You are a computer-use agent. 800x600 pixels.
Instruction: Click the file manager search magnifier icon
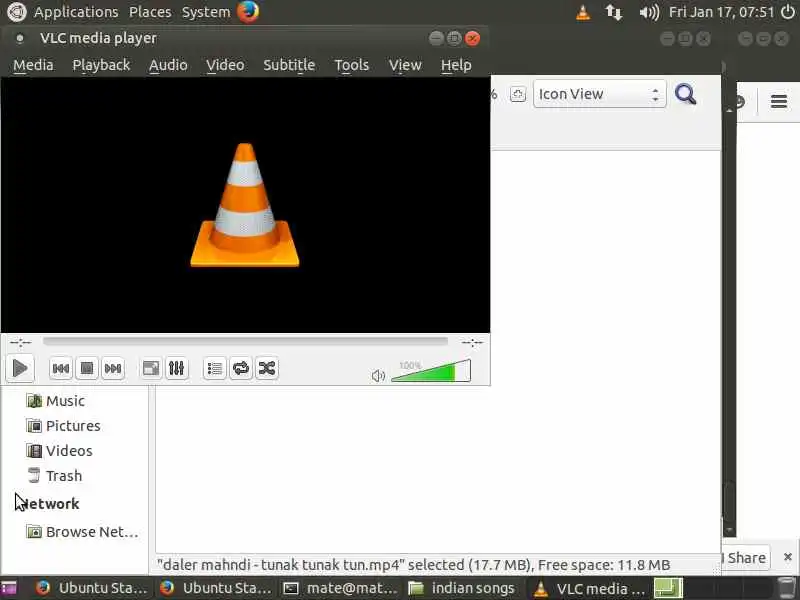pos(685,94)
